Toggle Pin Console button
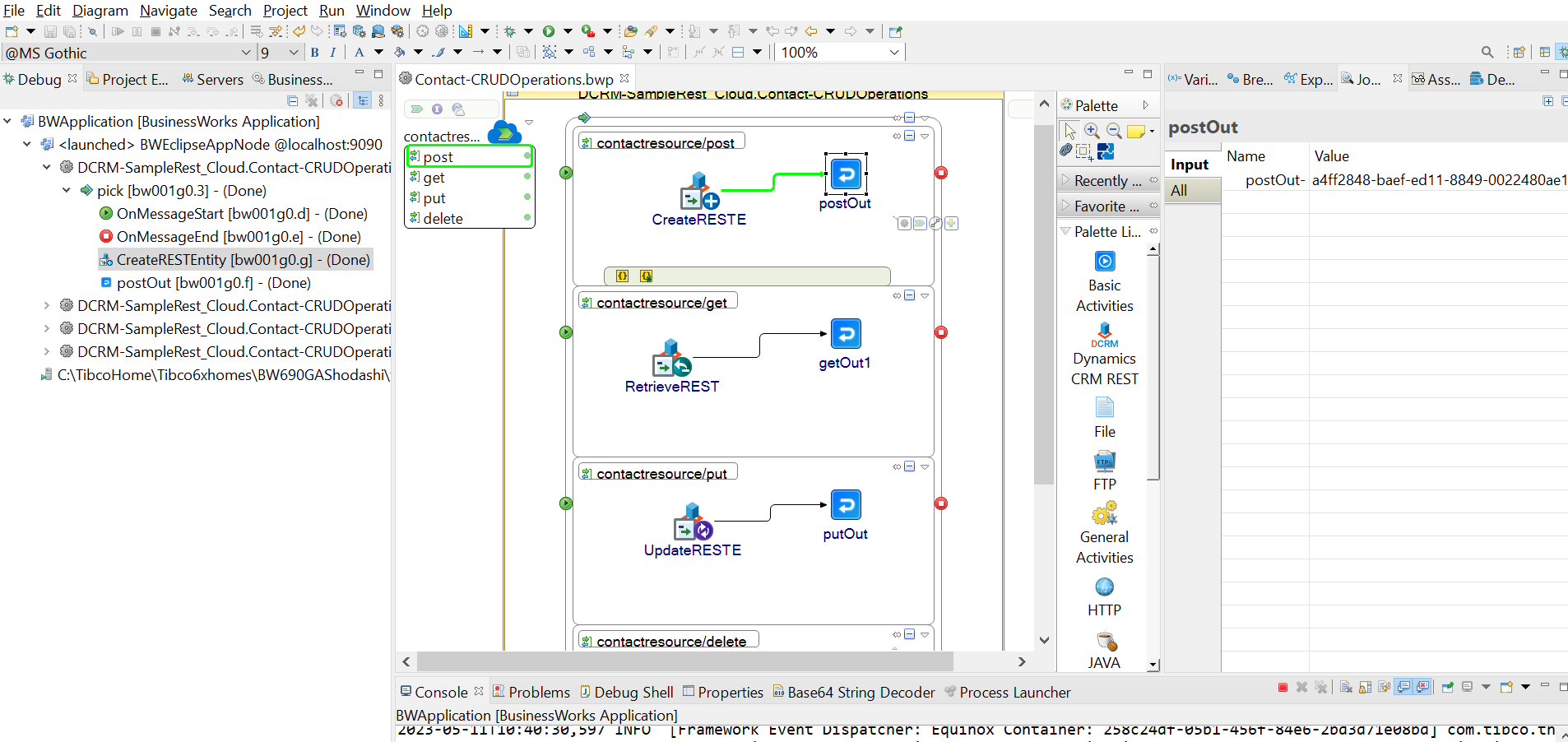Screen dimensions: 1568x742 click(x=1448, y=687)
